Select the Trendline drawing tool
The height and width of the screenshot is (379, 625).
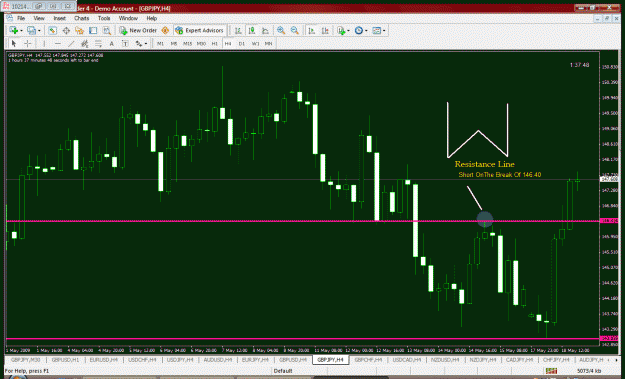71,43
